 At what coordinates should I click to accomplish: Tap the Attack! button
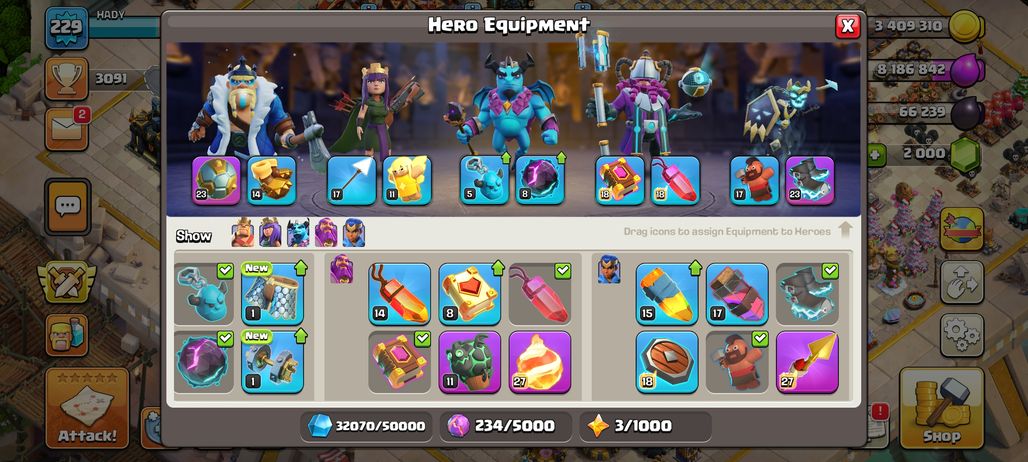tap(87, 408)
